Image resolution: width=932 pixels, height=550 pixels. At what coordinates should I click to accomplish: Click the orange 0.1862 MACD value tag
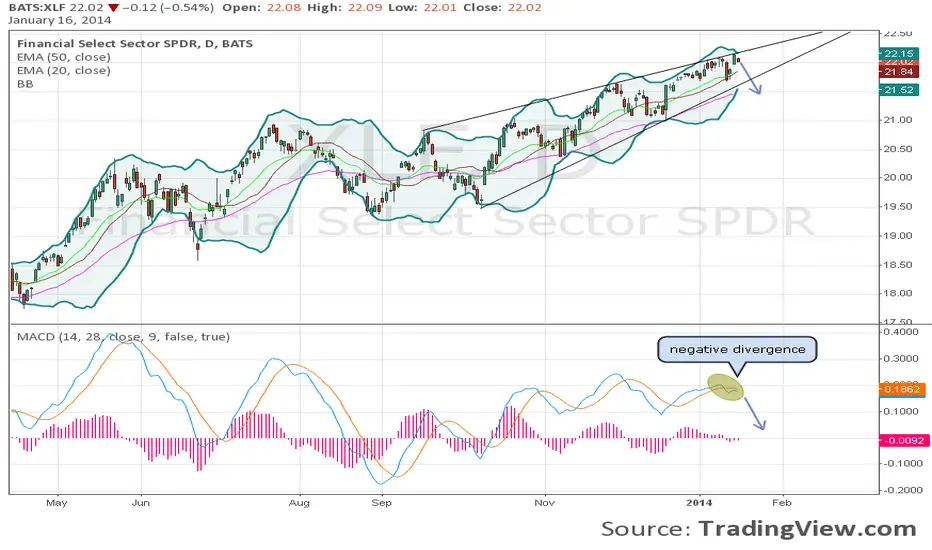click(x=902, y=389)
